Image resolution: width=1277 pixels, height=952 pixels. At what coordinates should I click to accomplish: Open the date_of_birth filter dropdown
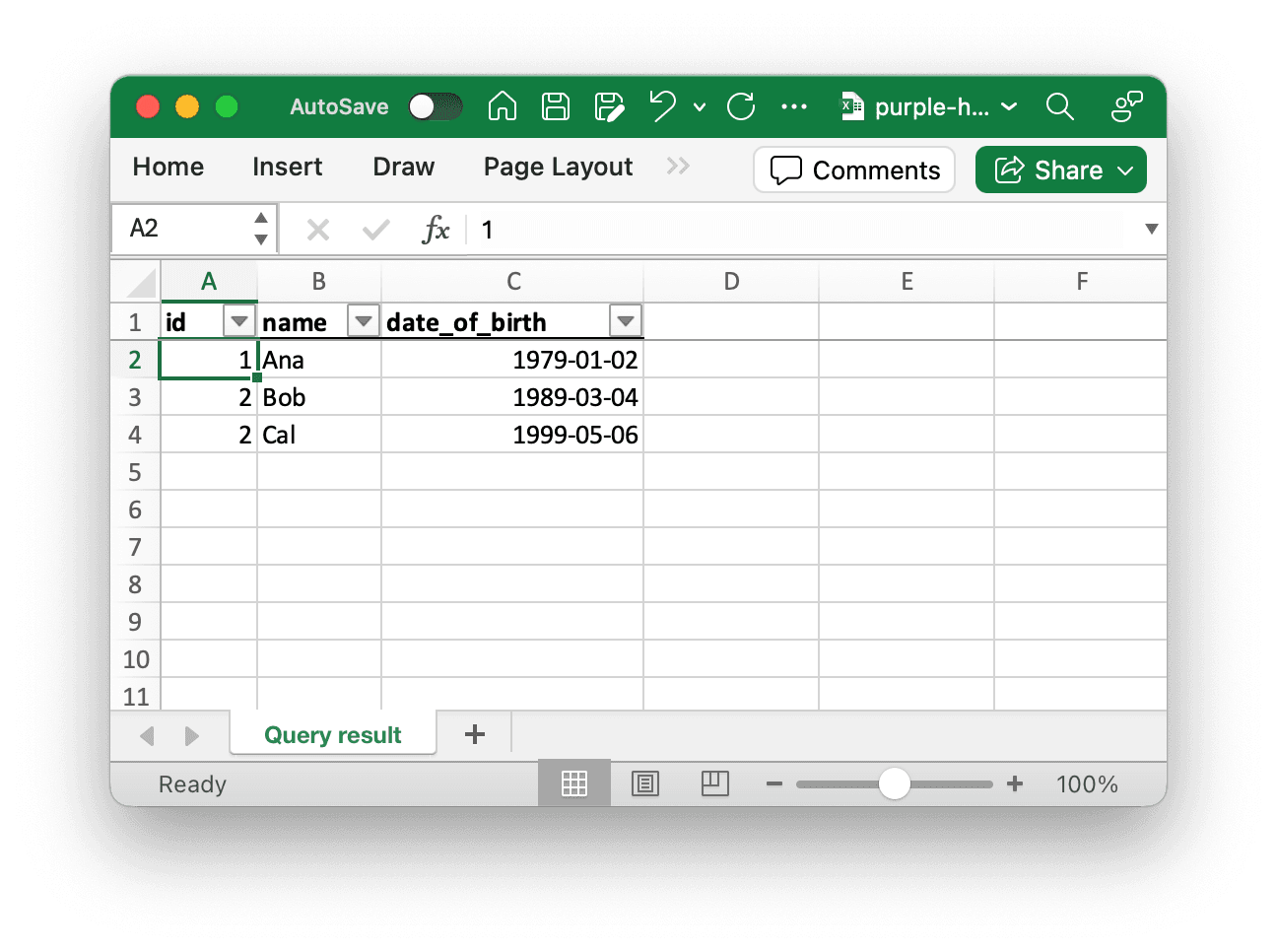(x=626, y=320)
